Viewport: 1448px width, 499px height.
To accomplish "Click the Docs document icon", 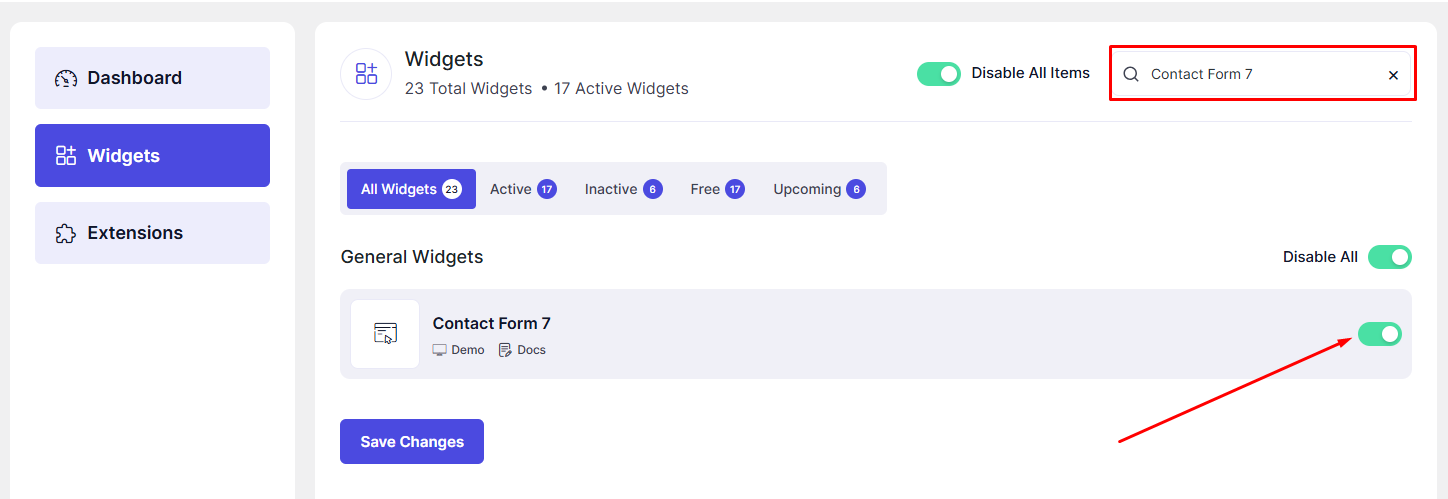I will coord(505,350).
